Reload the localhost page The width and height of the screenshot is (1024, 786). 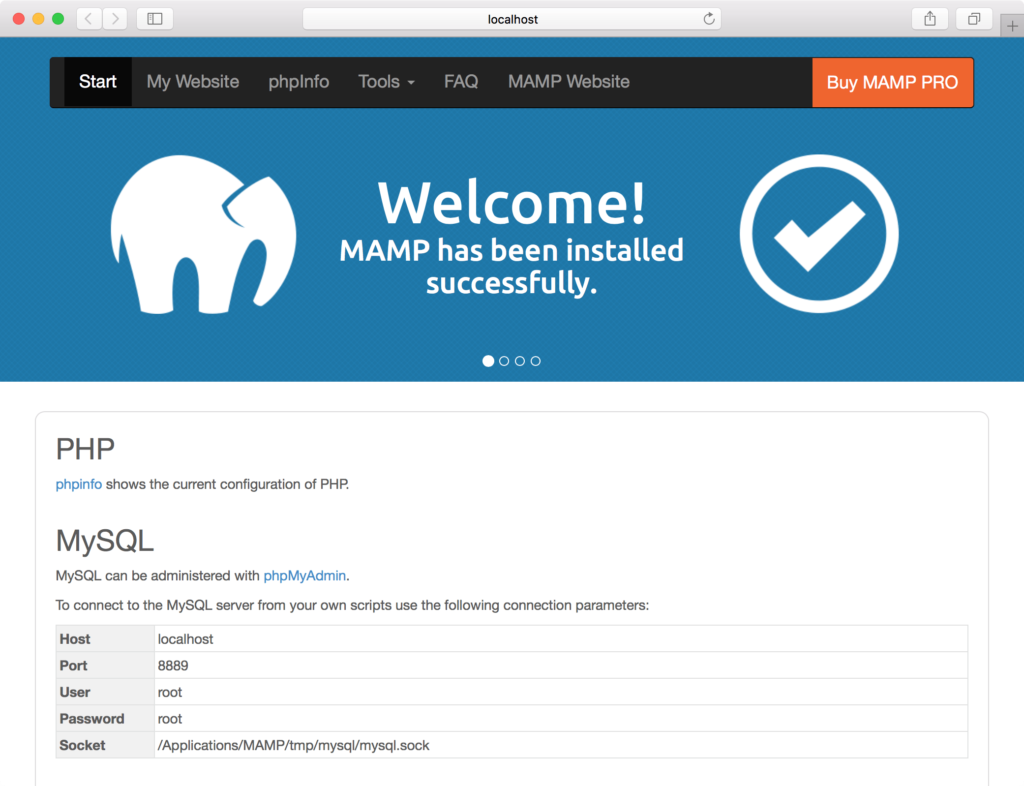pyautogui.click(x=709, y=19)
